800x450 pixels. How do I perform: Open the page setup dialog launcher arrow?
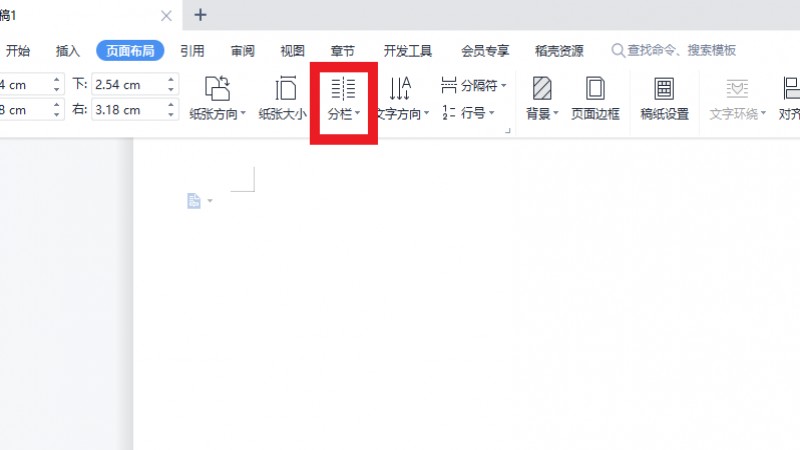tap(508, 131)
